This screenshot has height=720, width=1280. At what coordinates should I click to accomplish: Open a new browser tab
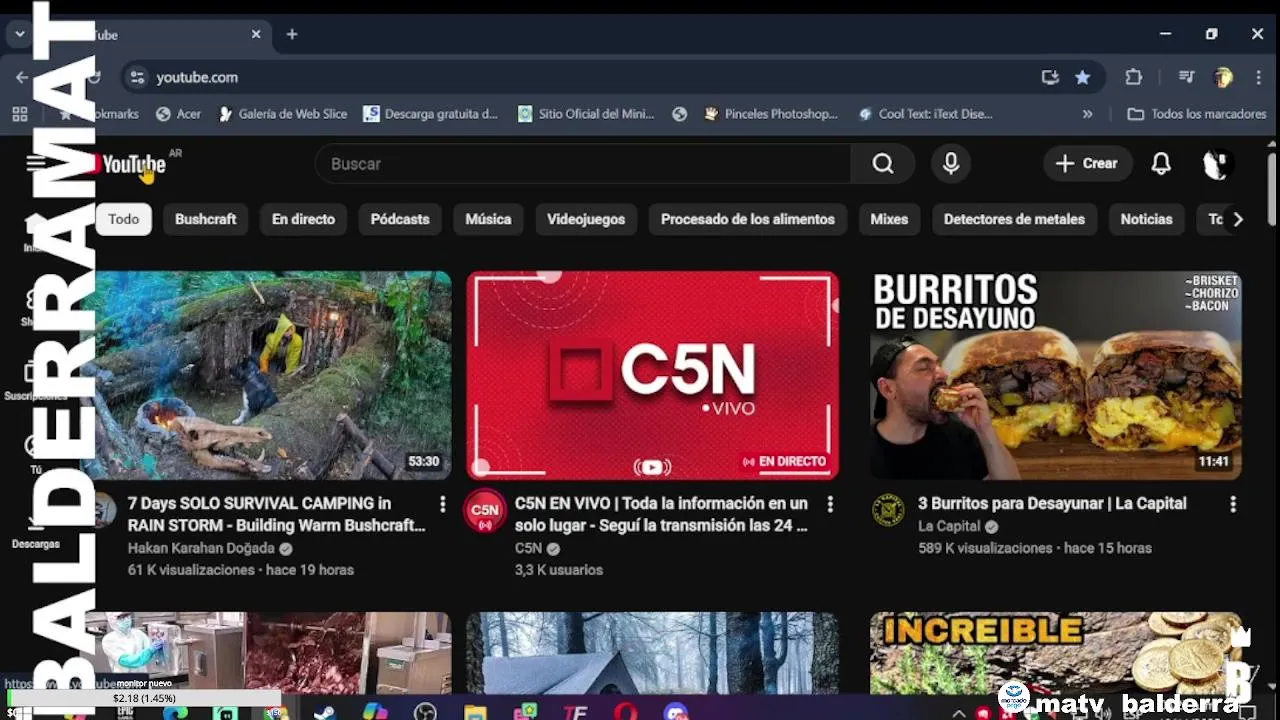[x=292, y=34]
